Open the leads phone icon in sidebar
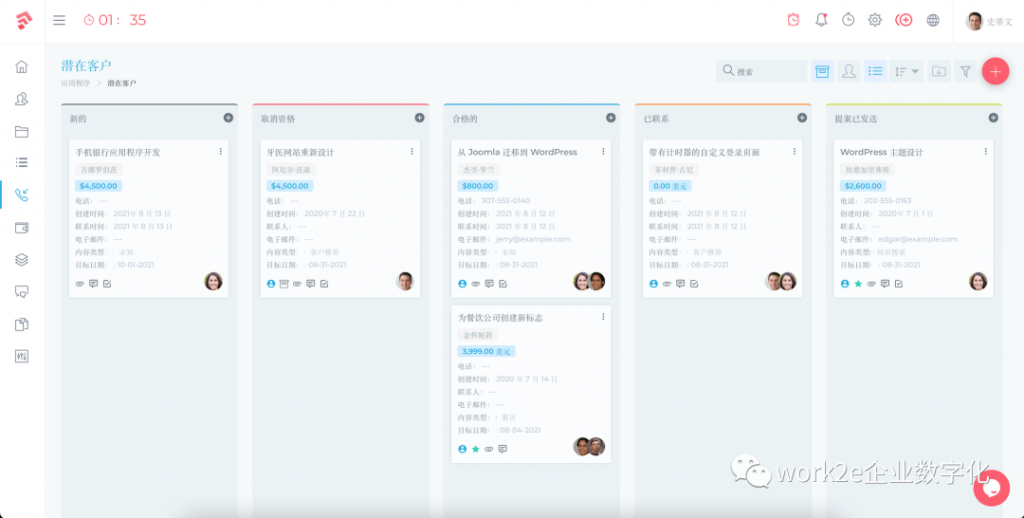The image size is (1024, 518). [21, 195]
